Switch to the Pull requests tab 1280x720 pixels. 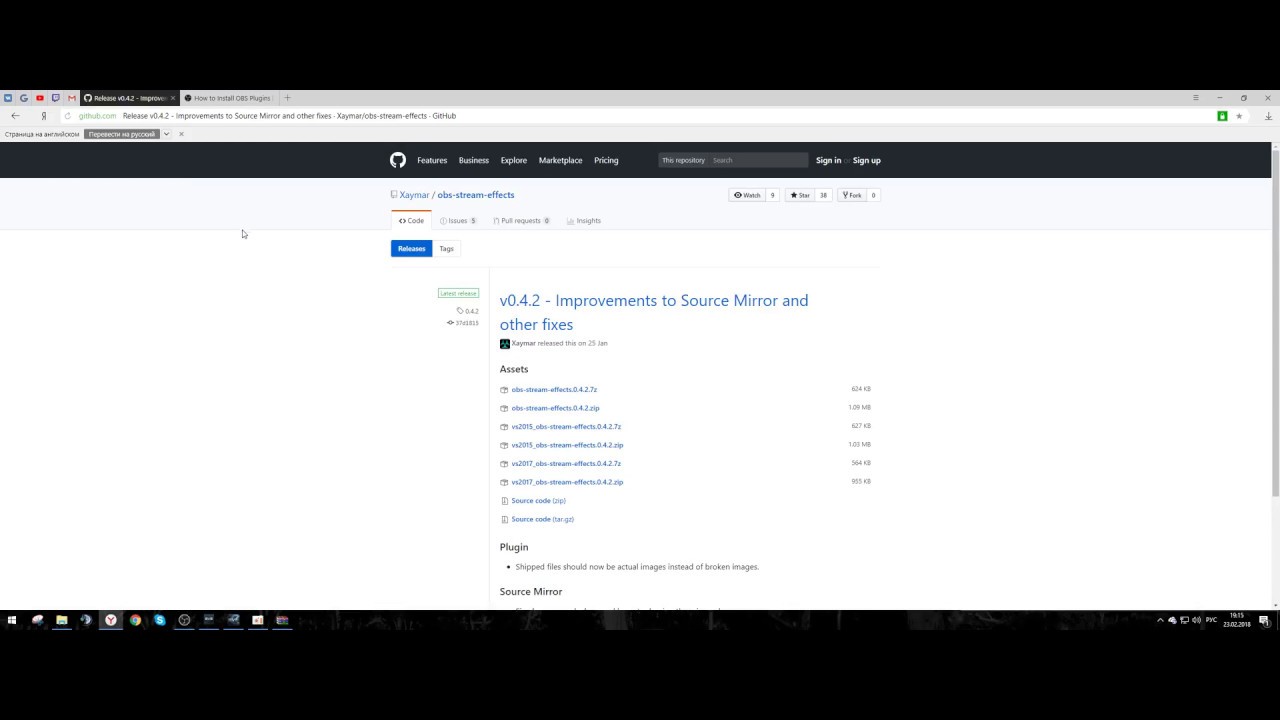click(522, 221)
